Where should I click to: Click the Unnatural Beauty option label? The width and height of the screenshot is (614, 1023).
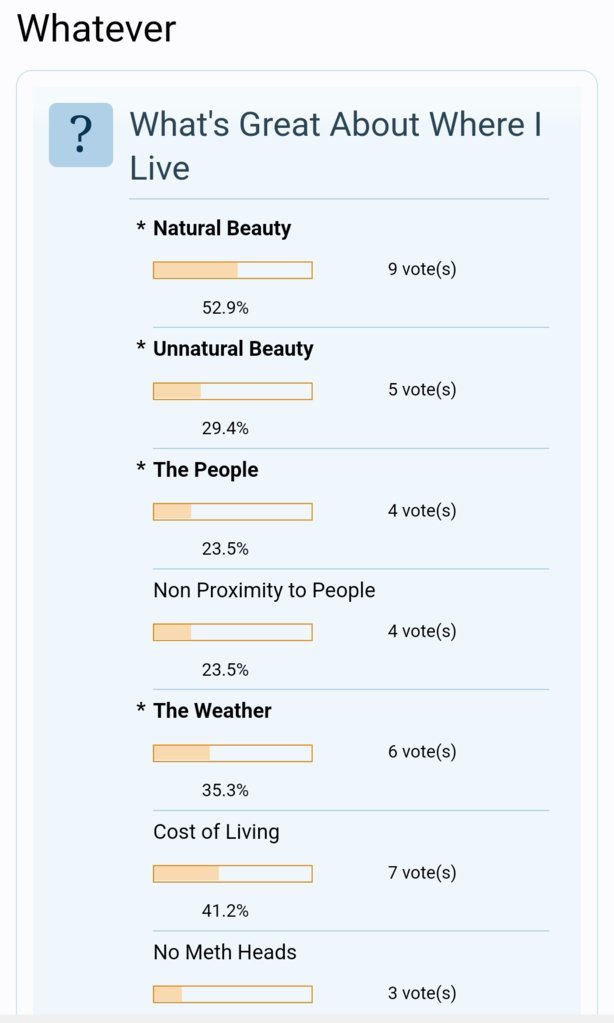tap(233, 349)
